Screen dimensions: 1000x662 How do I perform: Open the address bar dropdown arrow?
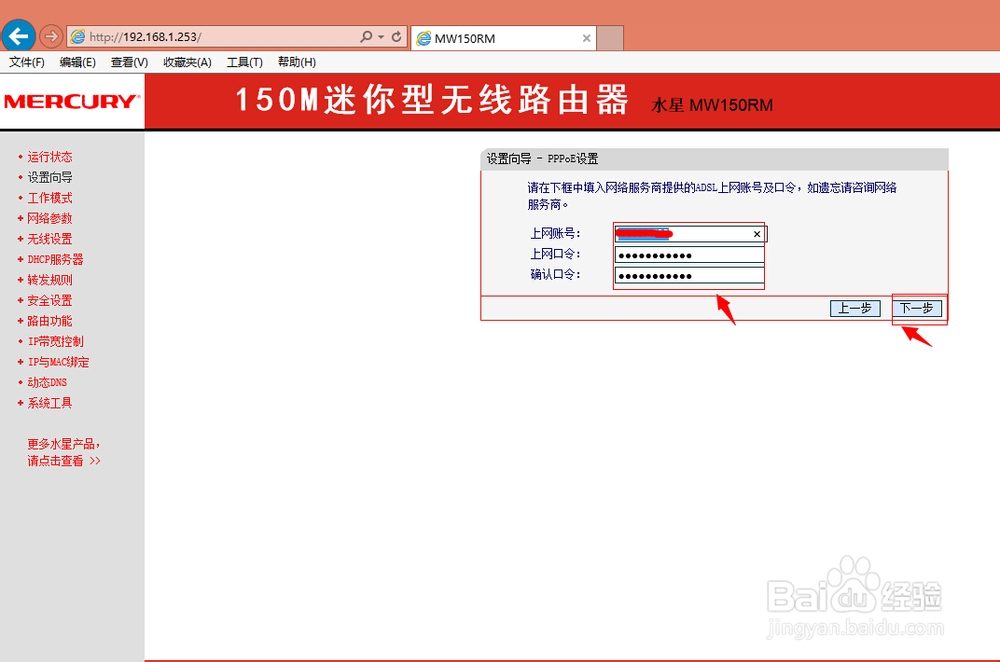click(x=381, y=37)
